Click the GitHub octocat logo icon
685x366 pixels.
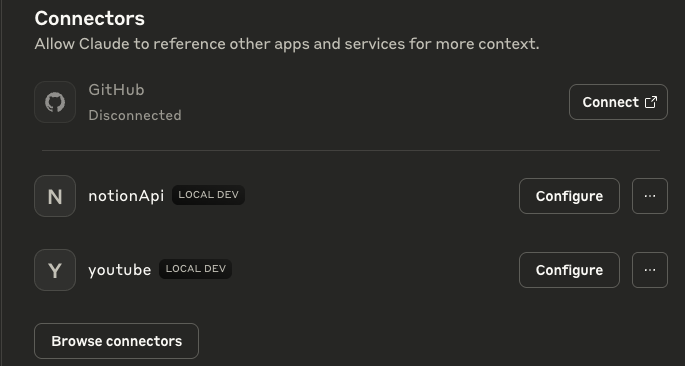click(x=55, y=102)
